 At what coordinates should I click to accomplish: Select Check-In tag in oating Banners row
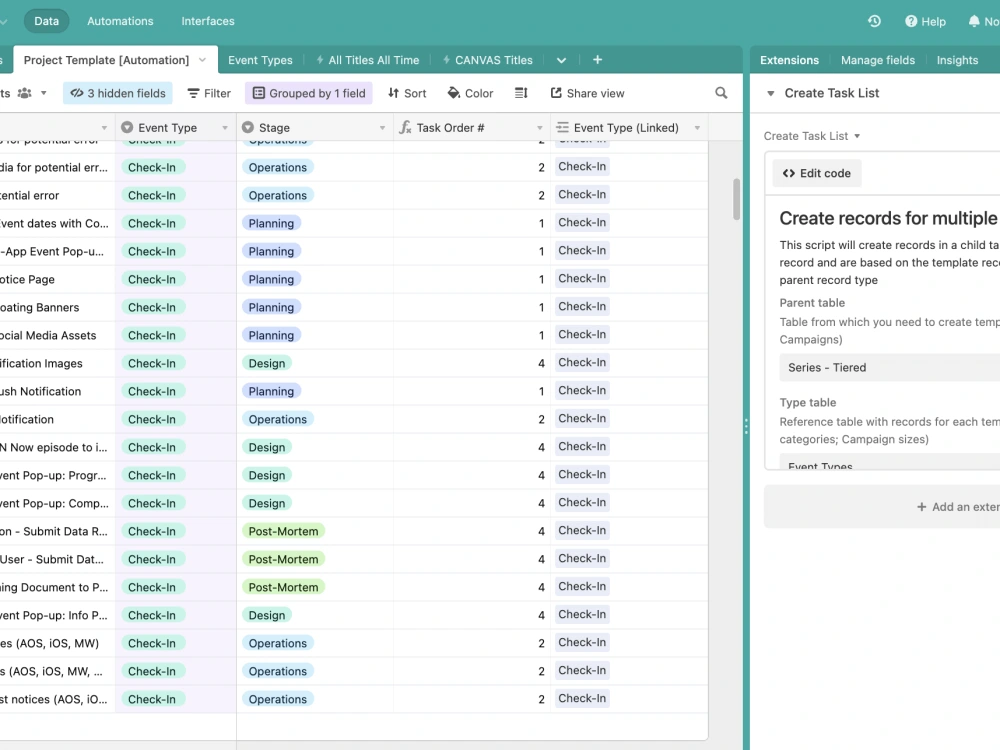coord(152,307)
